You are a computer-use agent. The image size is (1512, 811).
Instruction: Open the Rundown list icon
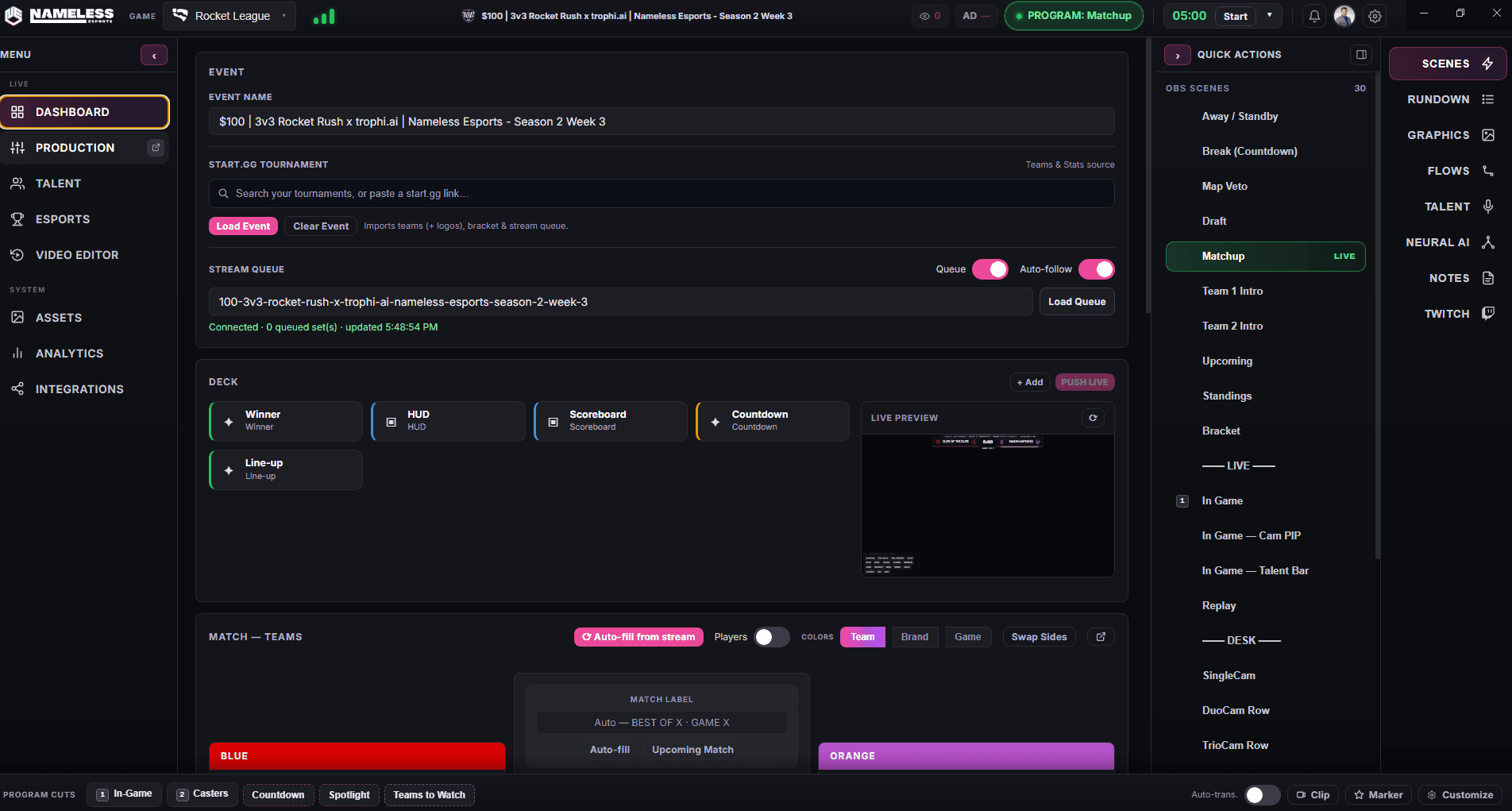pos(1488,99)
